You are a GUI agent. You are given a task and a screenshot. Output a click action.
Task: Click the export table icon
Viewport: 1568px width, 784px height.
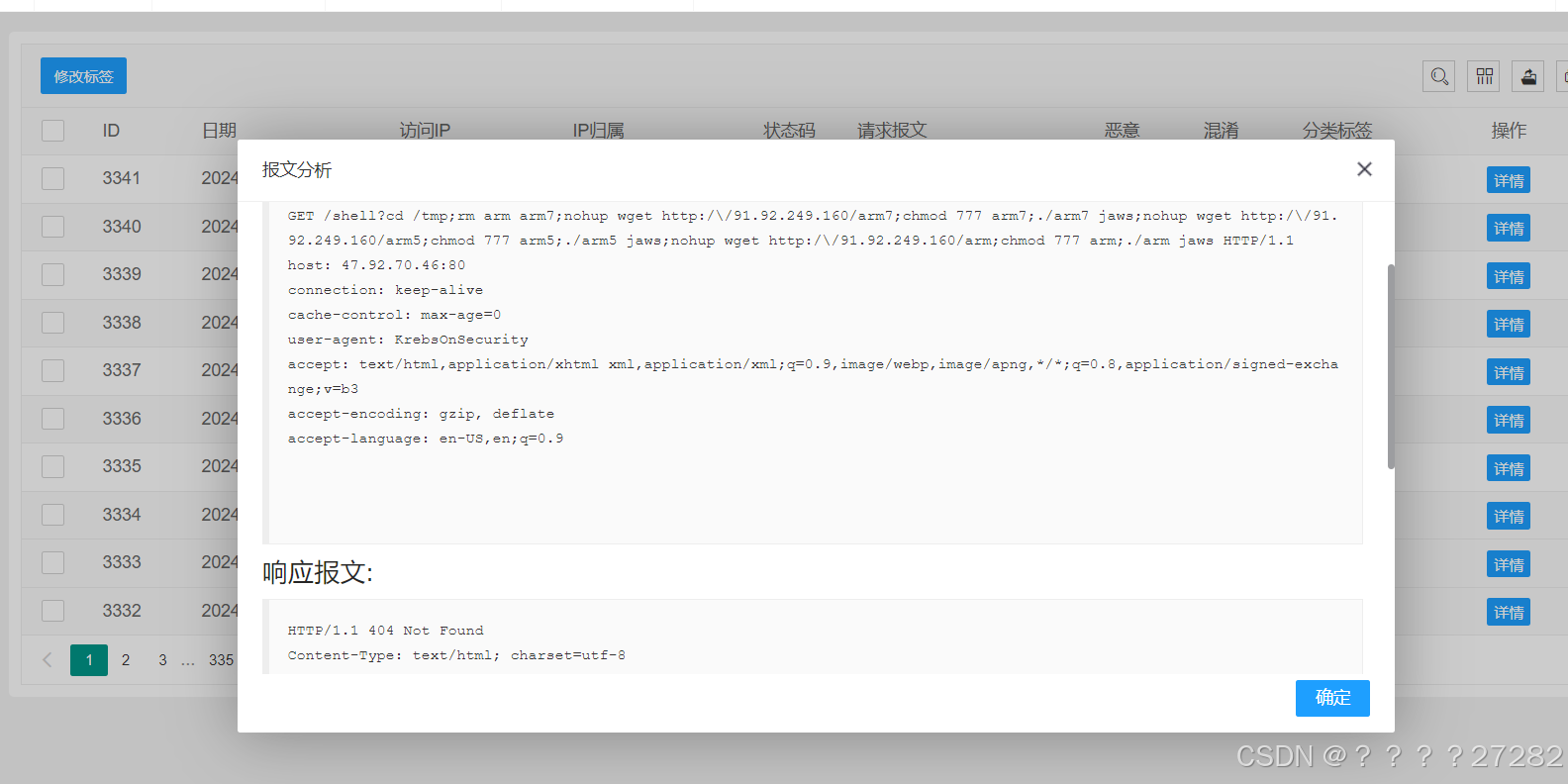pyautogui.click(x=1528, y=76)
